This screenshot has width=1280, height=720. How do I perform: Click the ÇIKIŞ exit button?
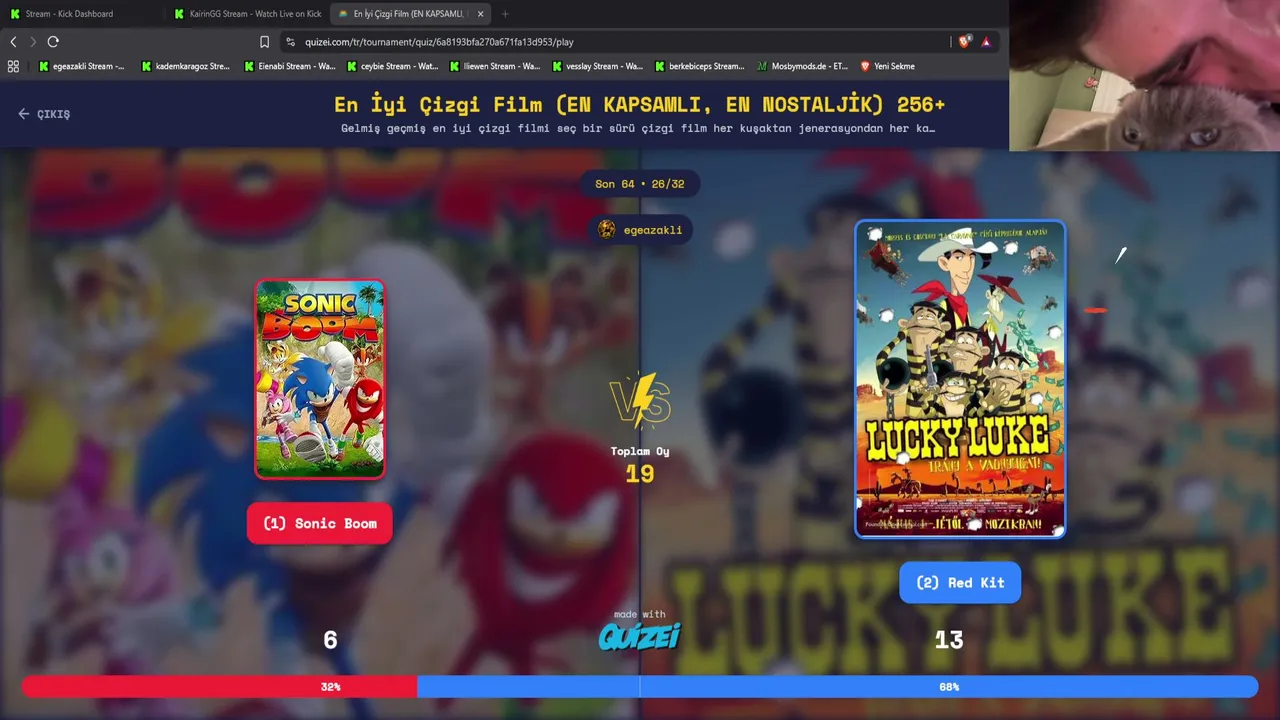[44, 114]
